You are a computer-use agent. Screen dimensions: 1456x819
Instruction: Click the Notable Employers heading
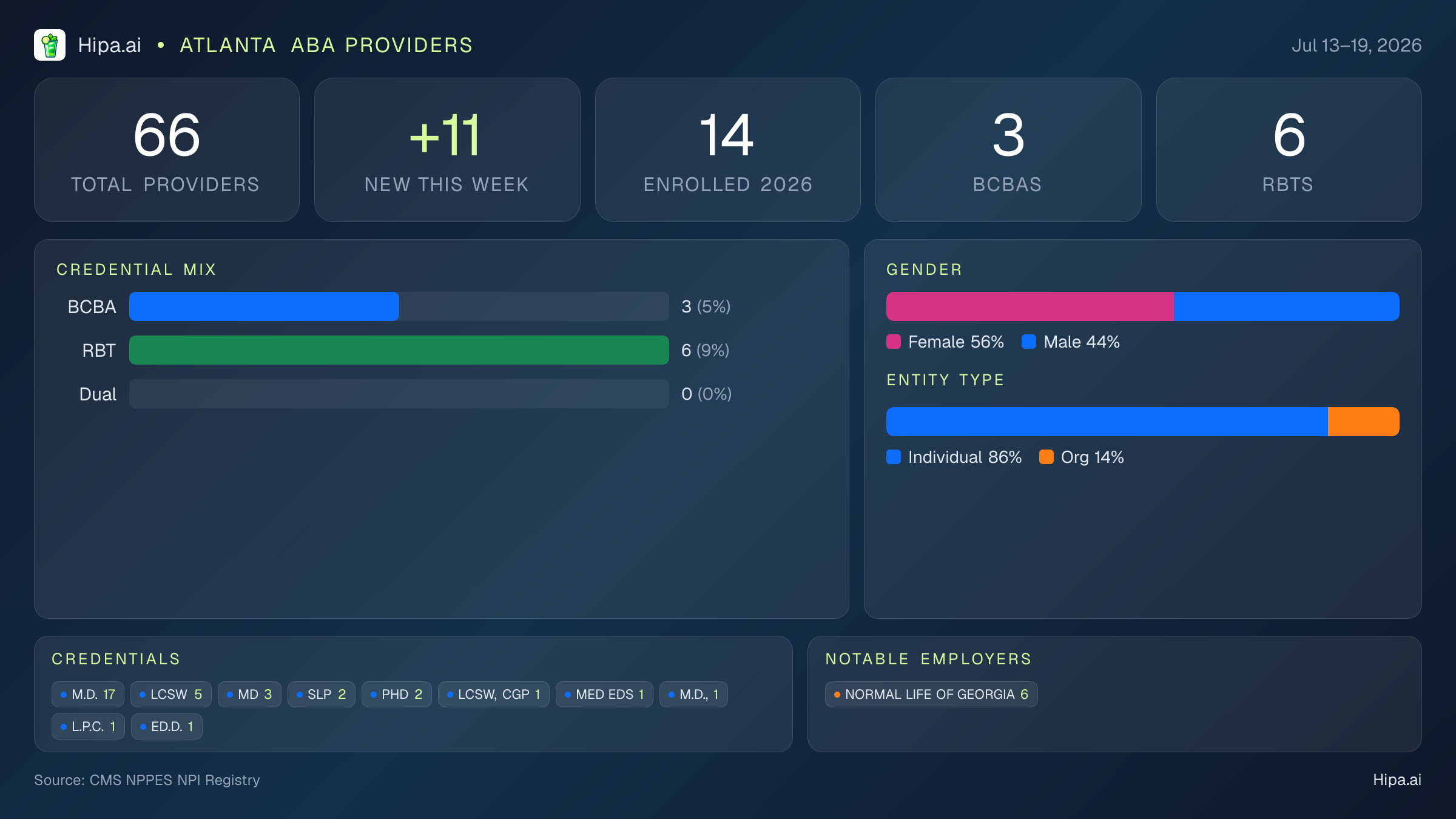coord(928,659)
